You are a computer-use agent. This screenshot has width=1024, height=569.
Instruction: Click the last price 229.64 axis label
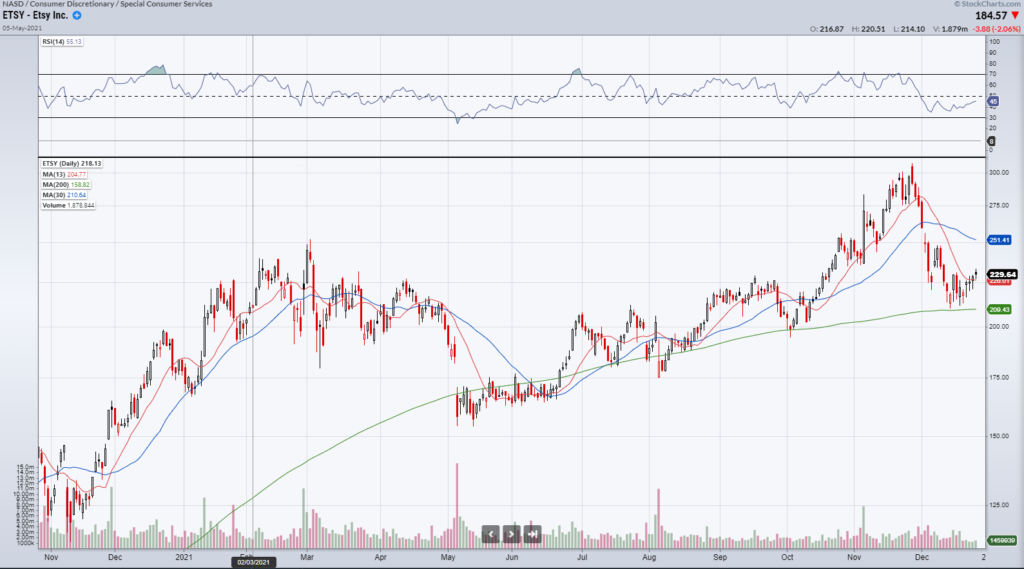coord(1001,274)
